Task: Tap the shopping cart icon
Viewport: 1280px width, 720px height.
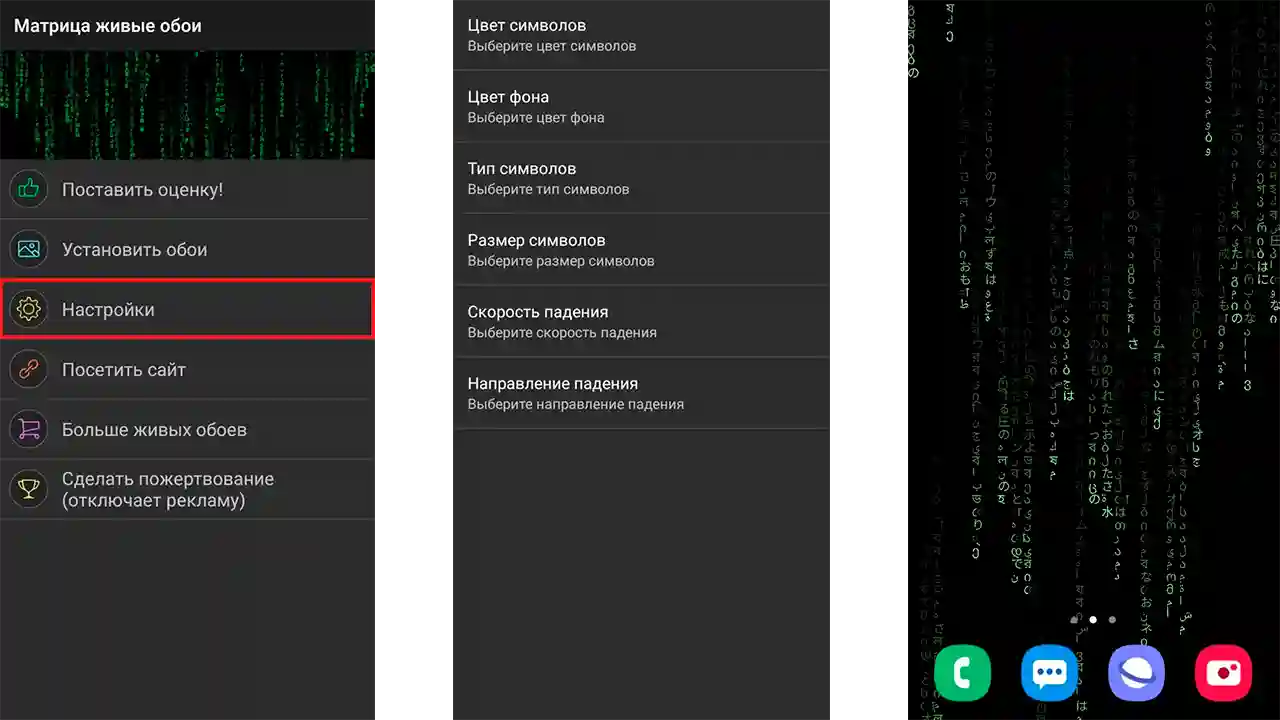Action: 29,430
